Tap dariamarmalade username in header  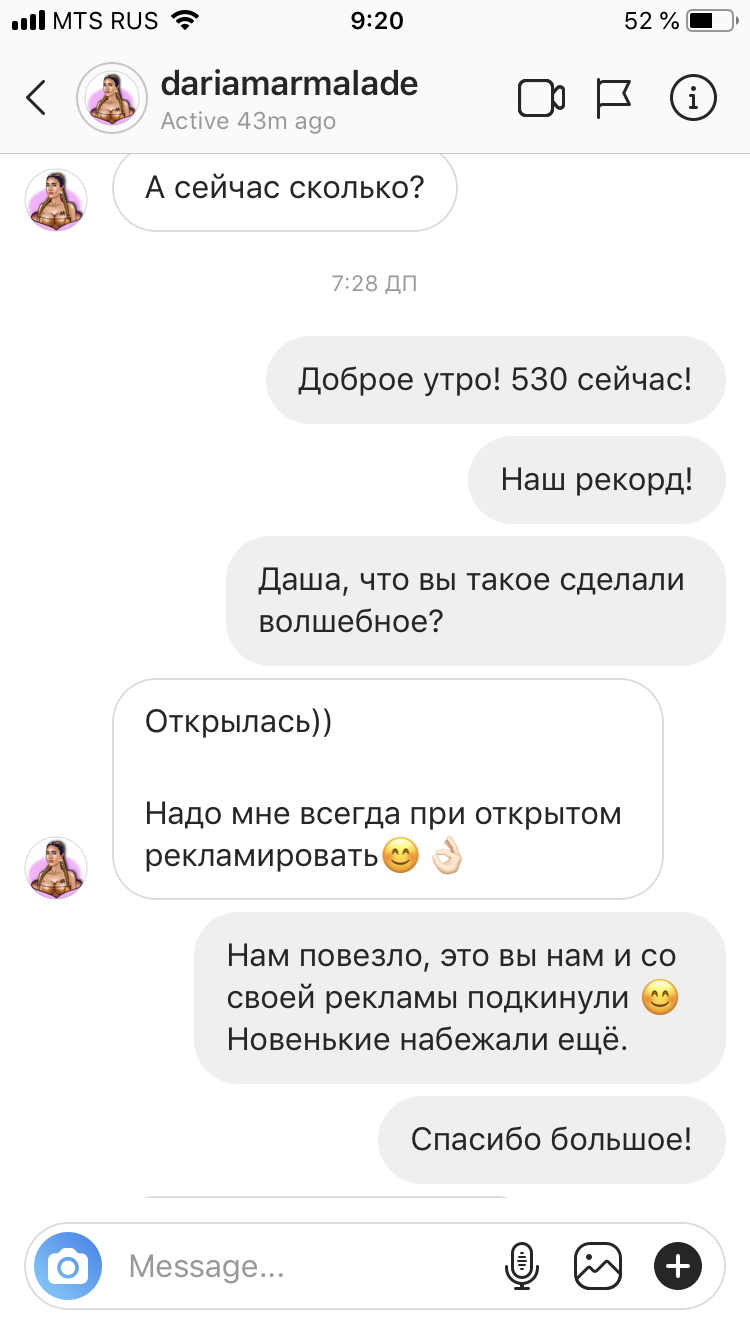(x=289, y=82)
